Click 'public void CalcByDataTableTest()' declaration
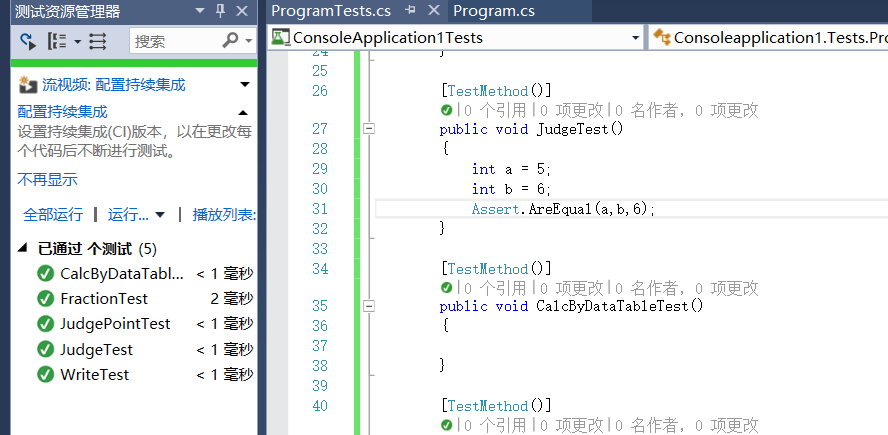This screenshot has width=888, height=435. pyautogui.click(x=571, y=306)
